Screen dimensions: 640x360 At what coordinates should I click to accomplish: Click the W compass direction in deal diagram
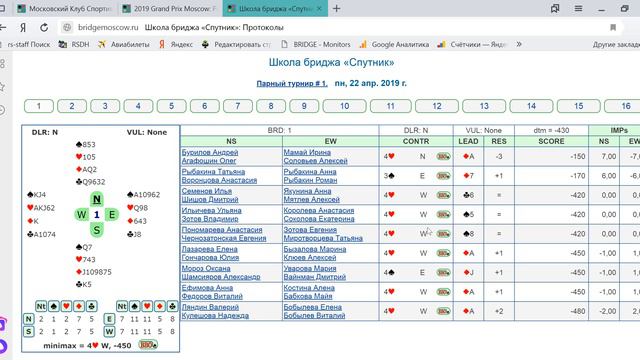81,215
